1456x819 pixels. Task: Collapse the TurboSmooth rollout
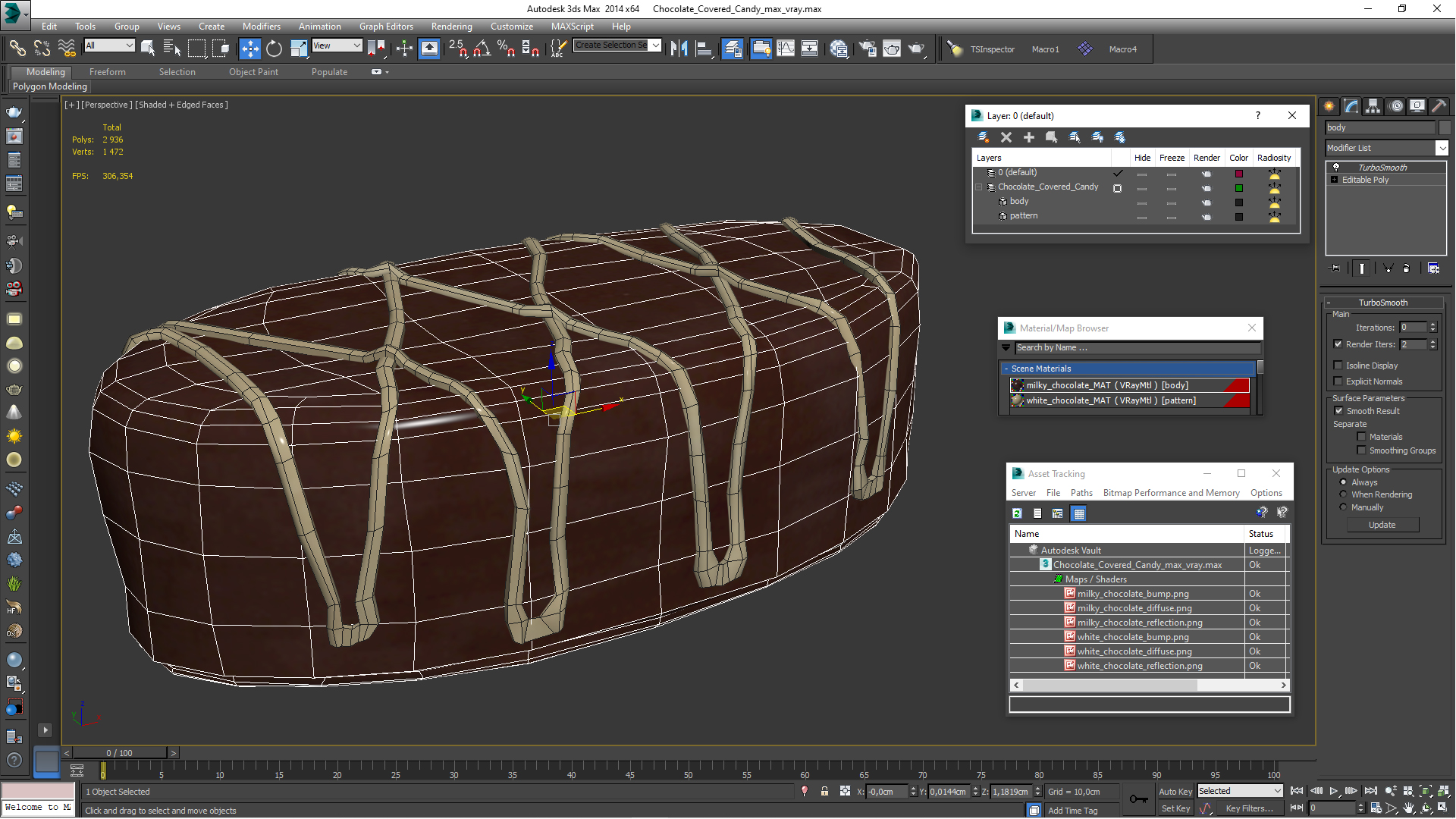click(x=1329, y=303)
